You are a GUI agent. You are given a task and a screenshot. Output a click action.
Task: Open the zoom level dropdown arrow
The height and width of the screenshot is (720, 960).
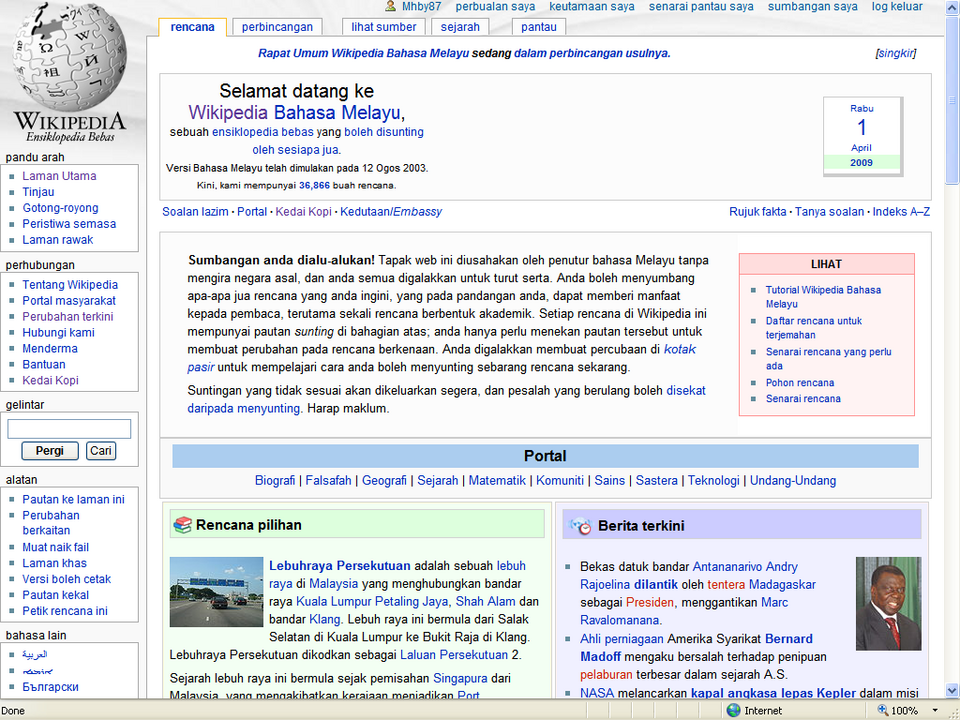tap(935, 711)
